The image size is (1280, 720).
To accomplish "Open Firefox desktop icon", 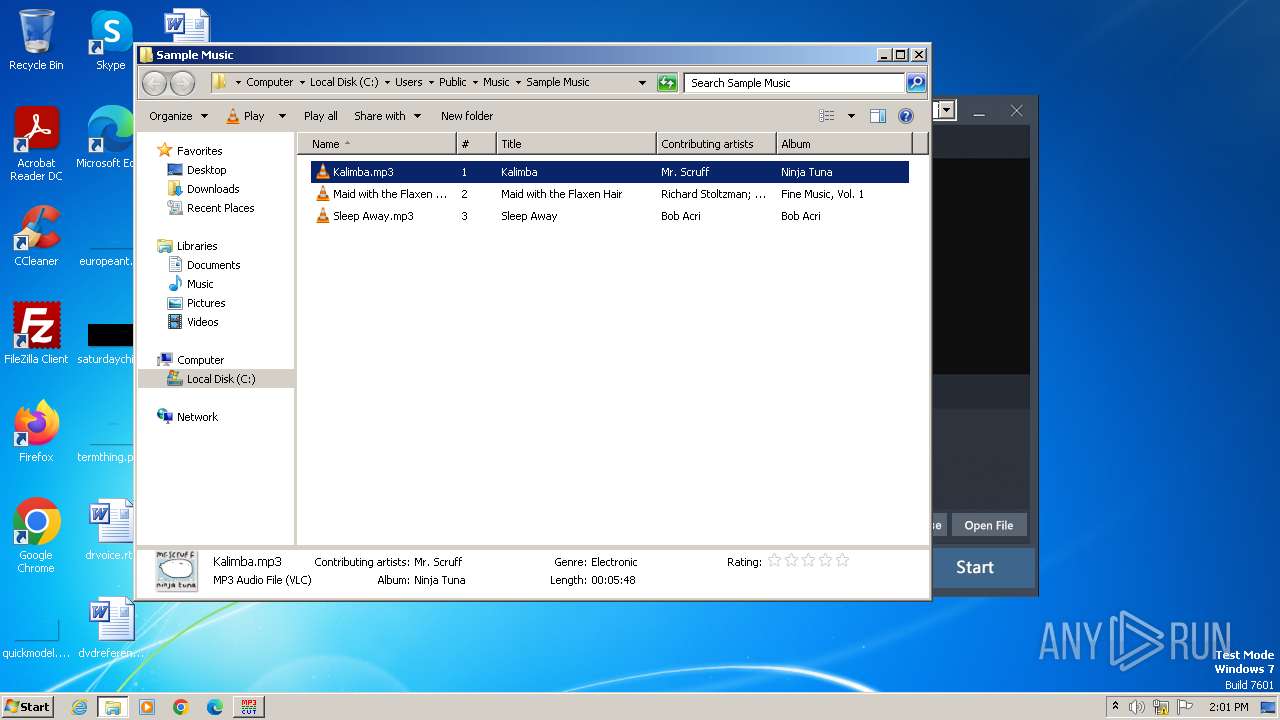I will pos(36,432).
